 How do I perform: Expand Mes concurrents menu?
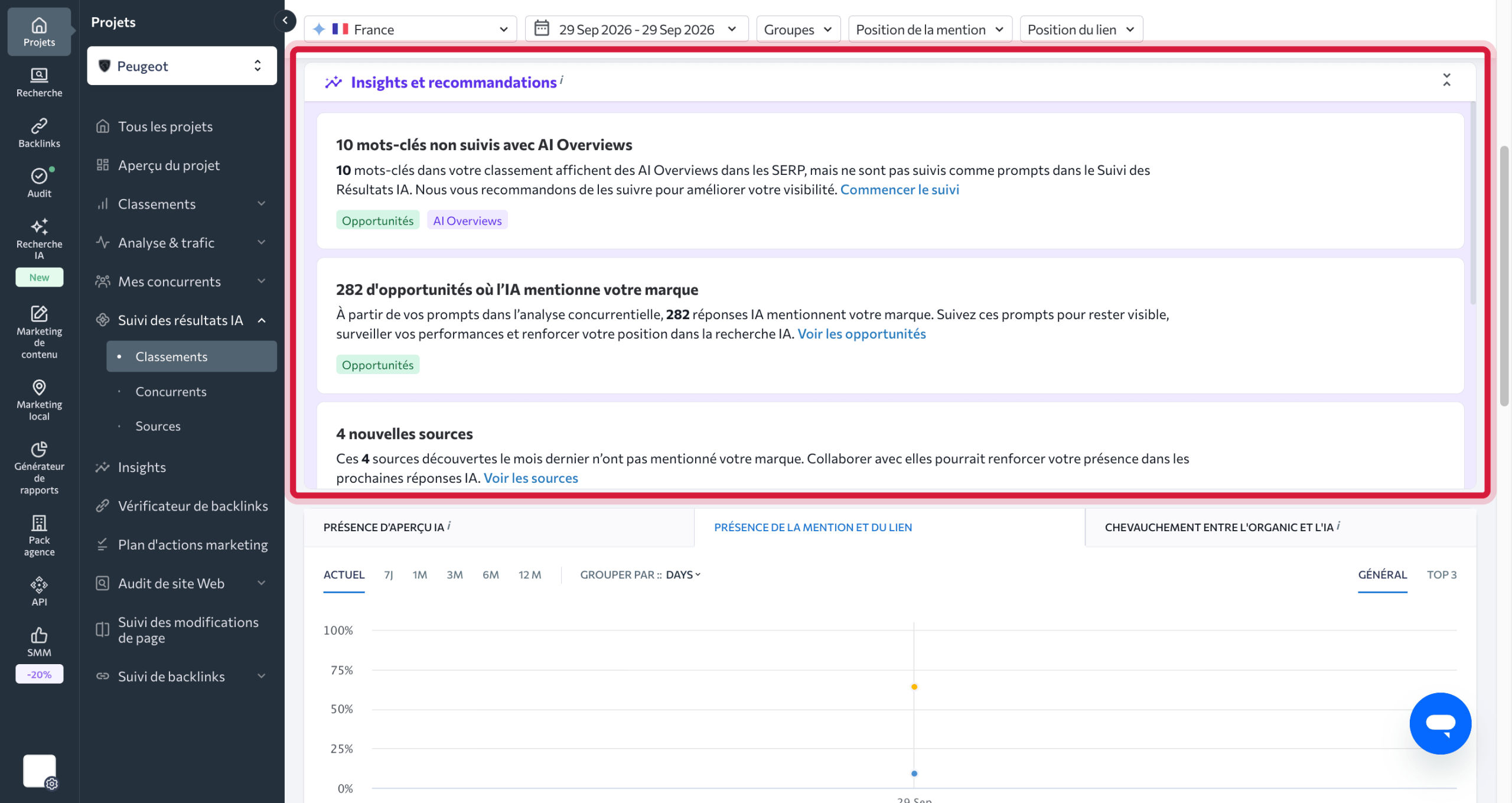click(262, 281)
